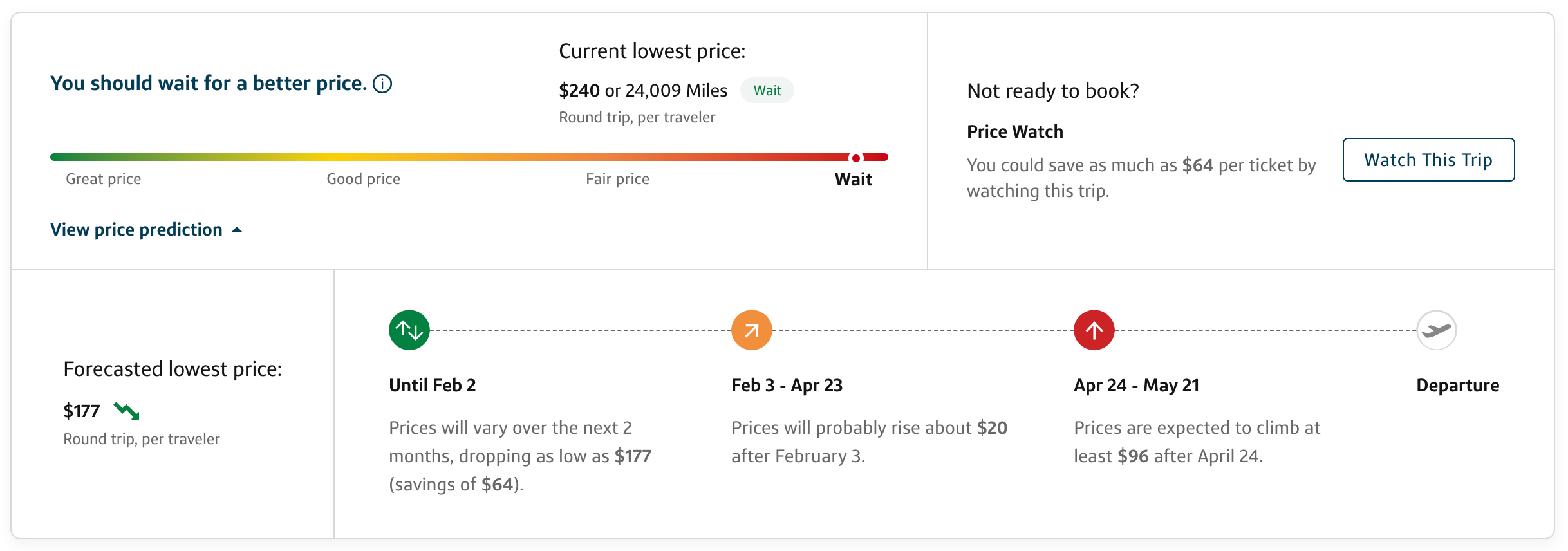This screenshot has height=551, width=1568.
Task: Expand details for the Until Feb 2 segment
Action: (x=432, y=384)
